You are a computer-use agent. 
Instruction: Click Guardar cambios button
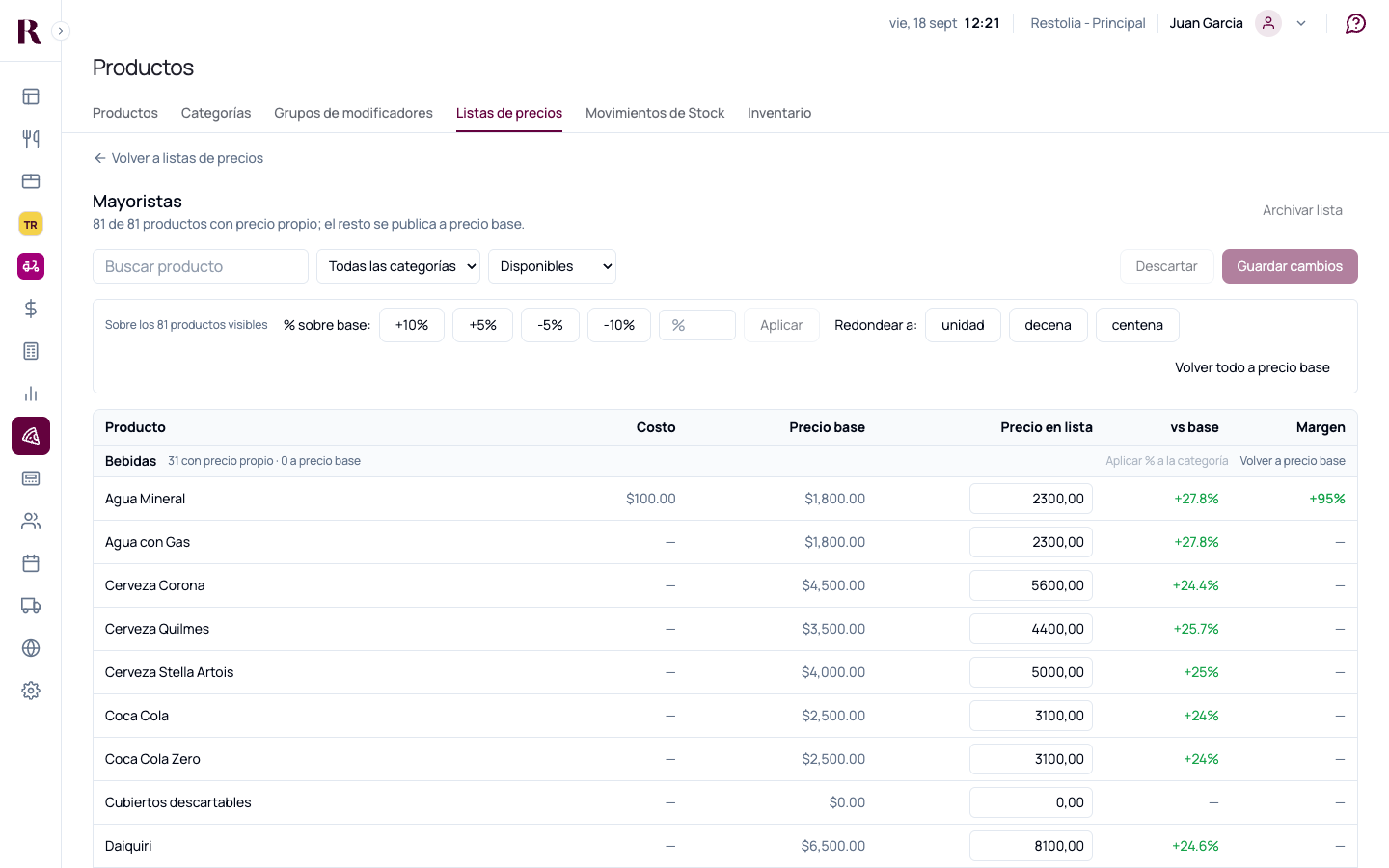(1290, 266)
